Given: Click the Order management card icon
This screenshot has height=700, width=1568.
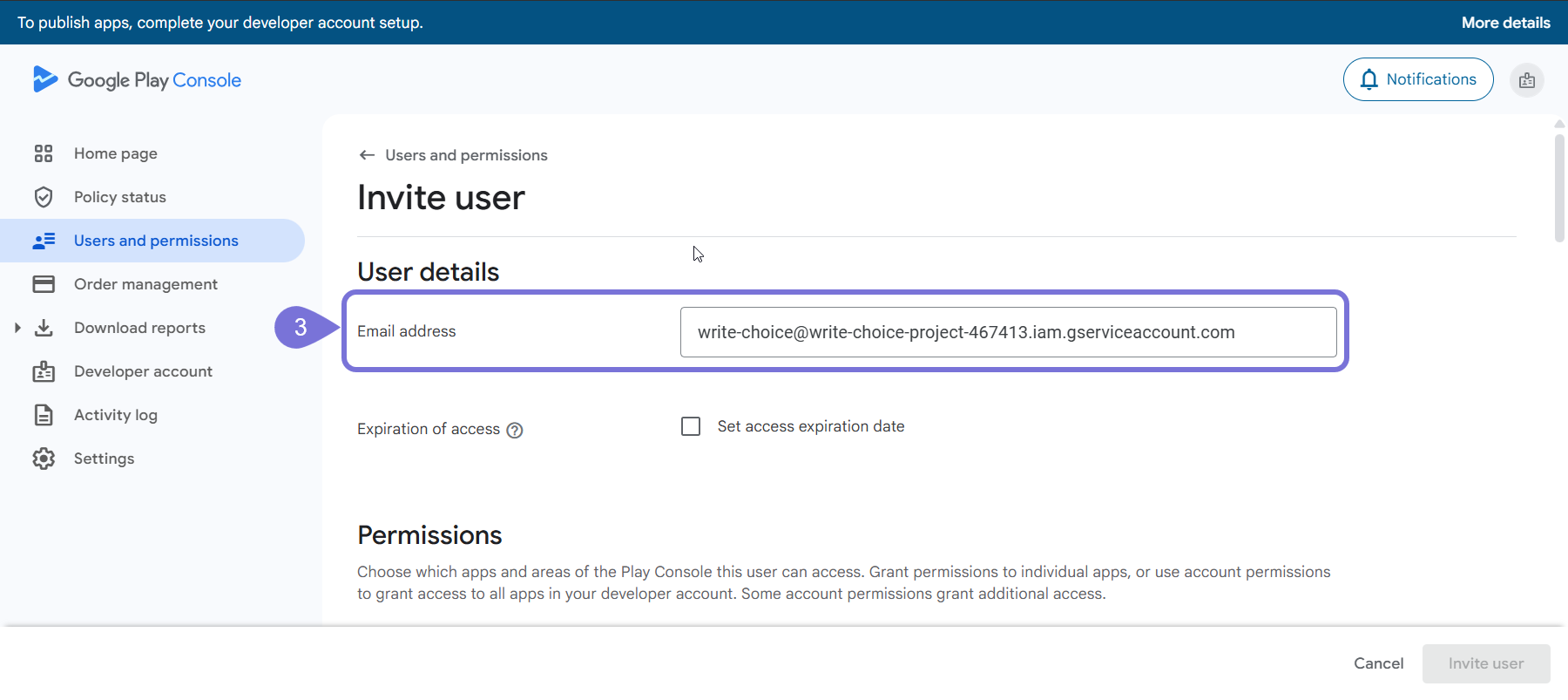Looking at the screenshot, I should coord(44,284).
